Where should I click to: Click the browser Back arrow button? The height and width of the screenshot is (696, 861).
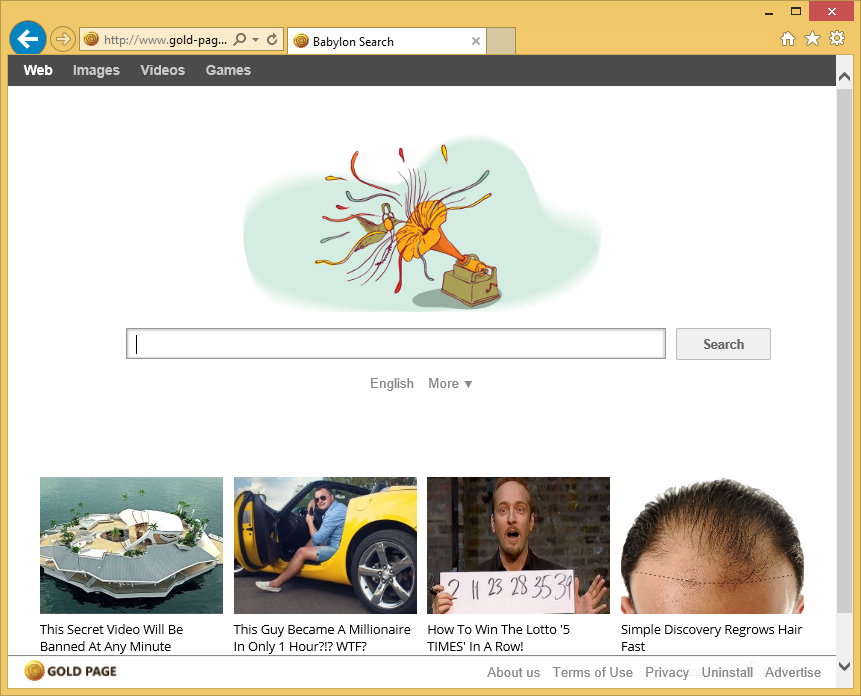(28, 39)
